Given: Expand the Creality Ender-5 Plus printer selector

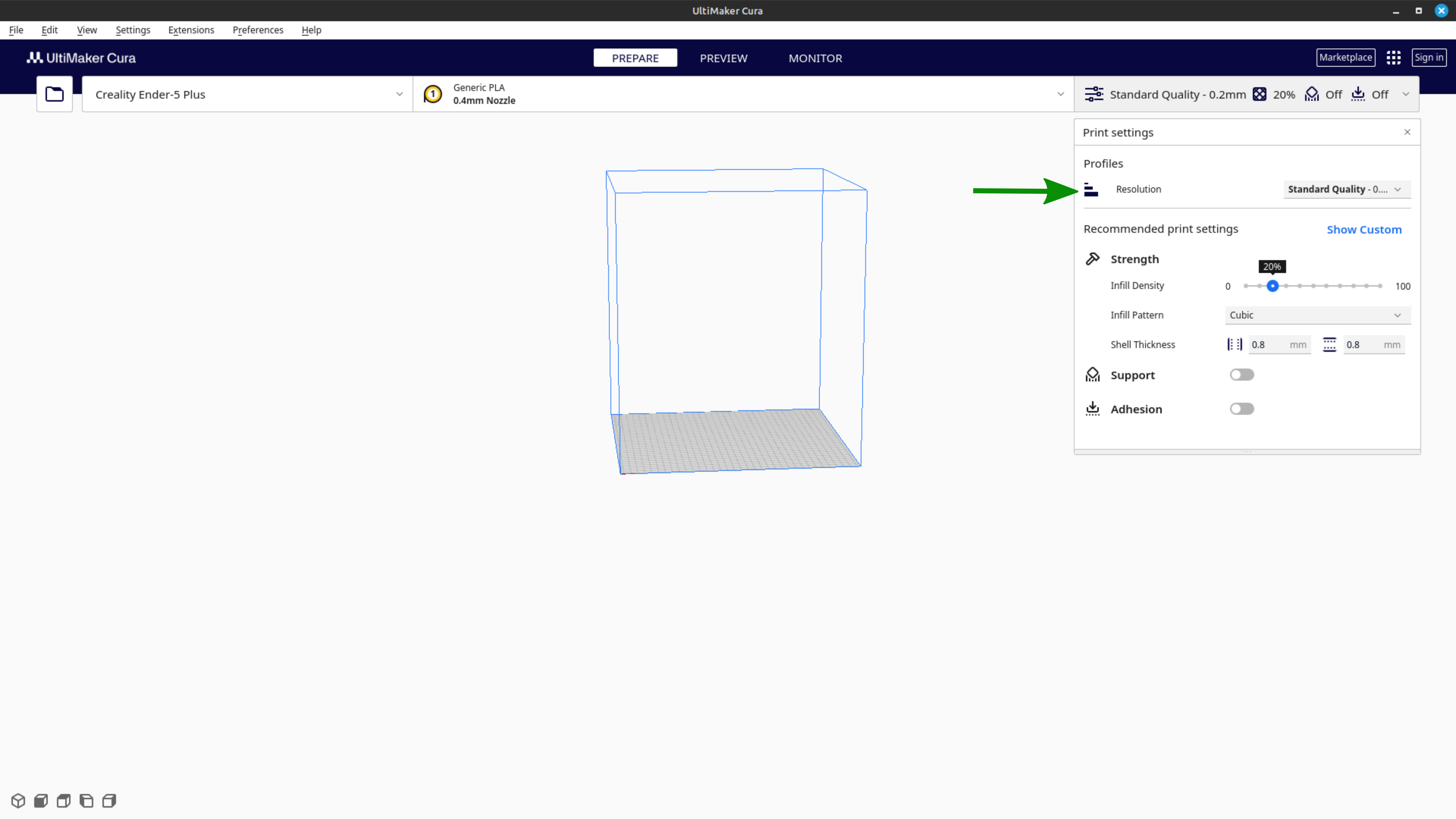Looking at the screenshot, I should (x=248, y=94).
